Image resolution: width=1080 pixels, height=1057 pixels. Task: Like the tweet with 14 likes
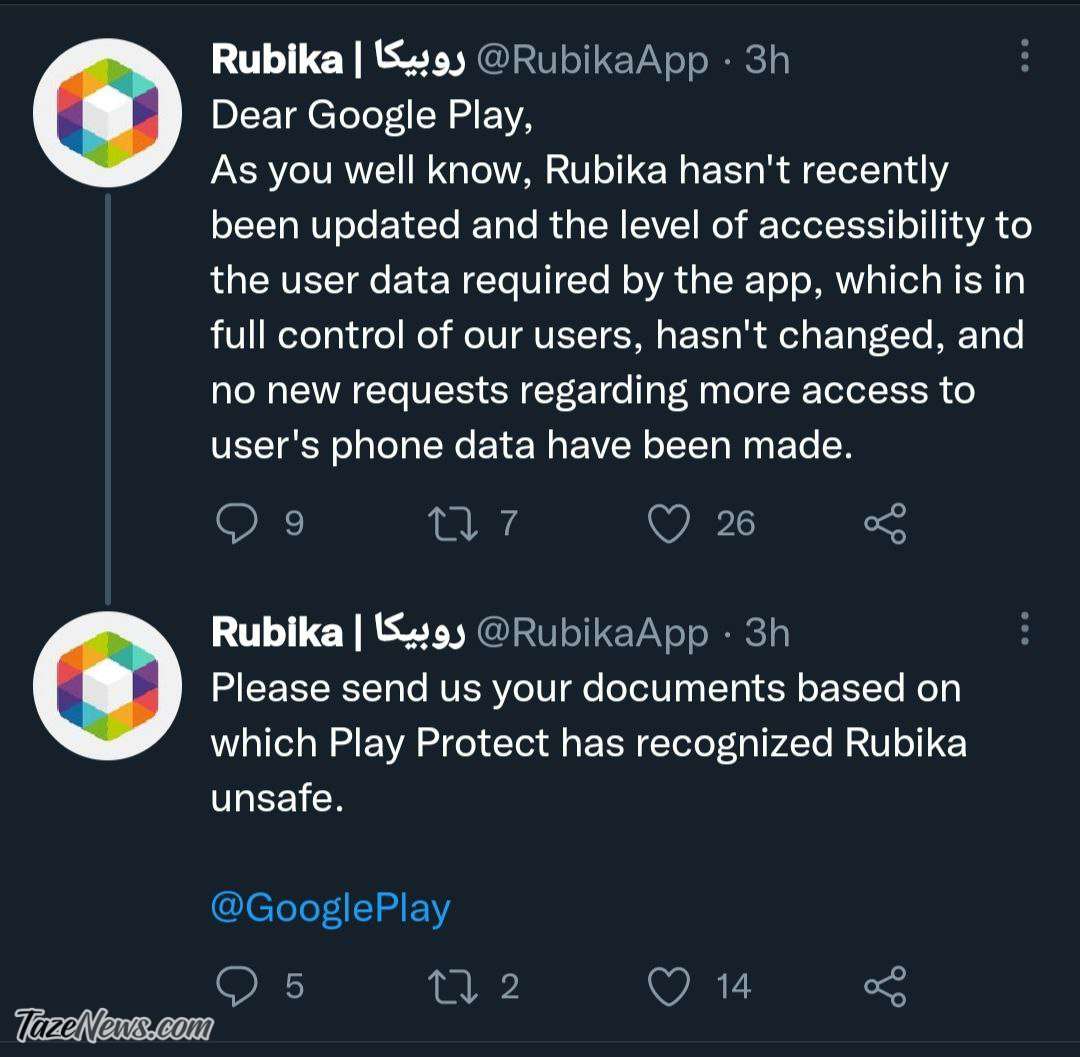669,986
